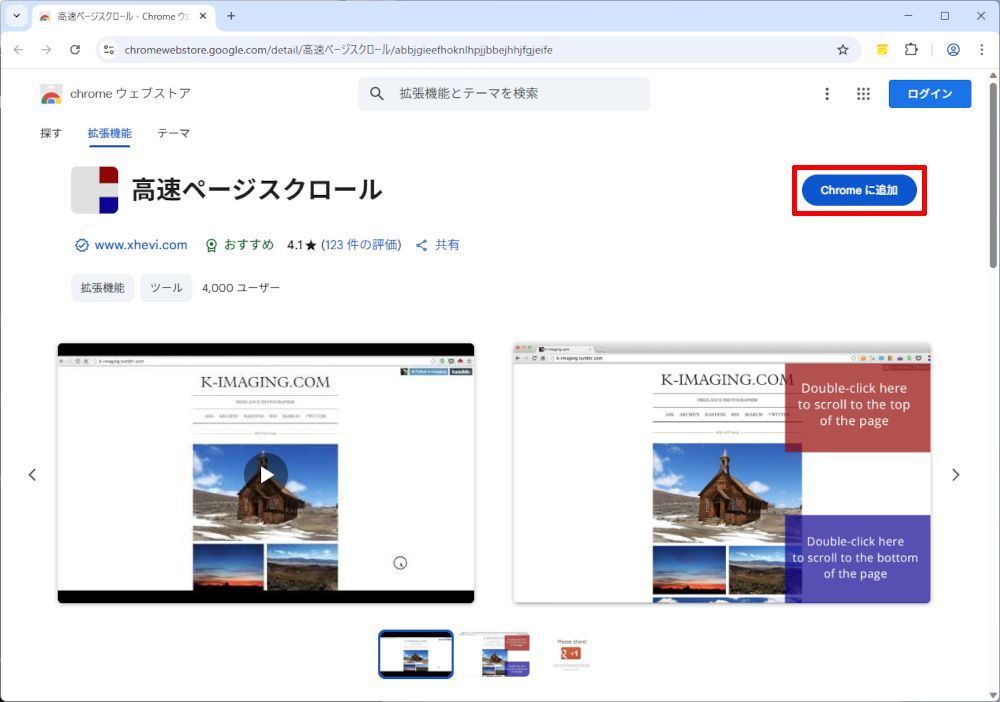1000x702 pixels.
Task: Open a new tab with the plus button
Action: click(x=231, y=16)
